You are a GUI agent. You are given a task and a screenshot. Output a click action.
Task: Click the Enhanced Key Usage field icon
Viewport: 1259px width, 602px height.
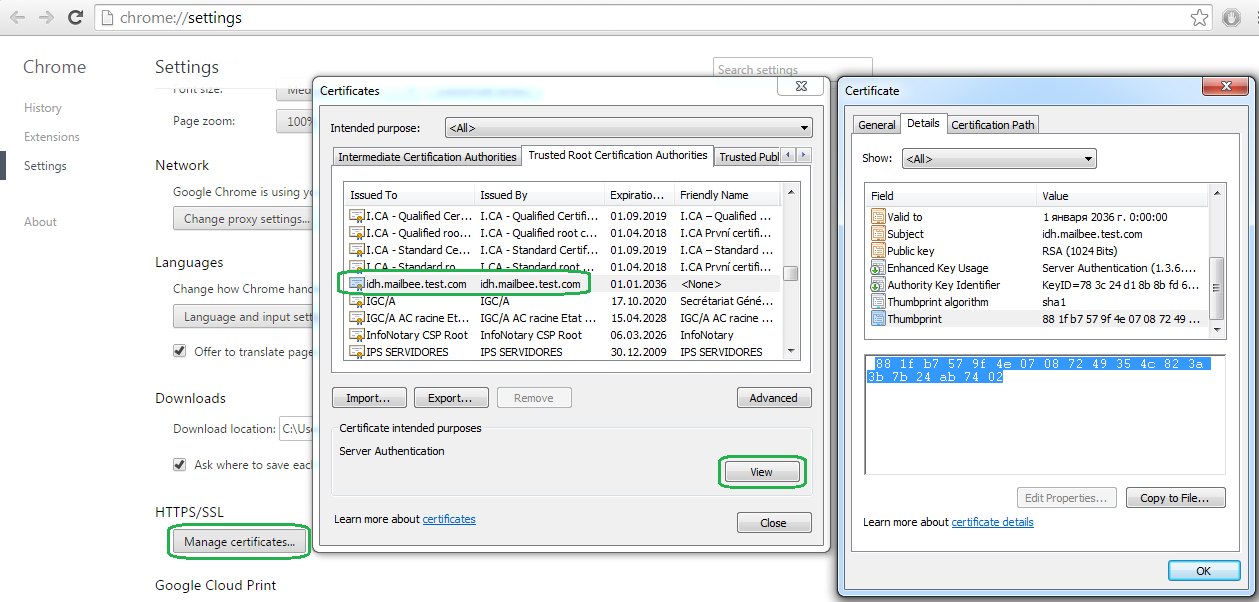click(x=878, y=268)
